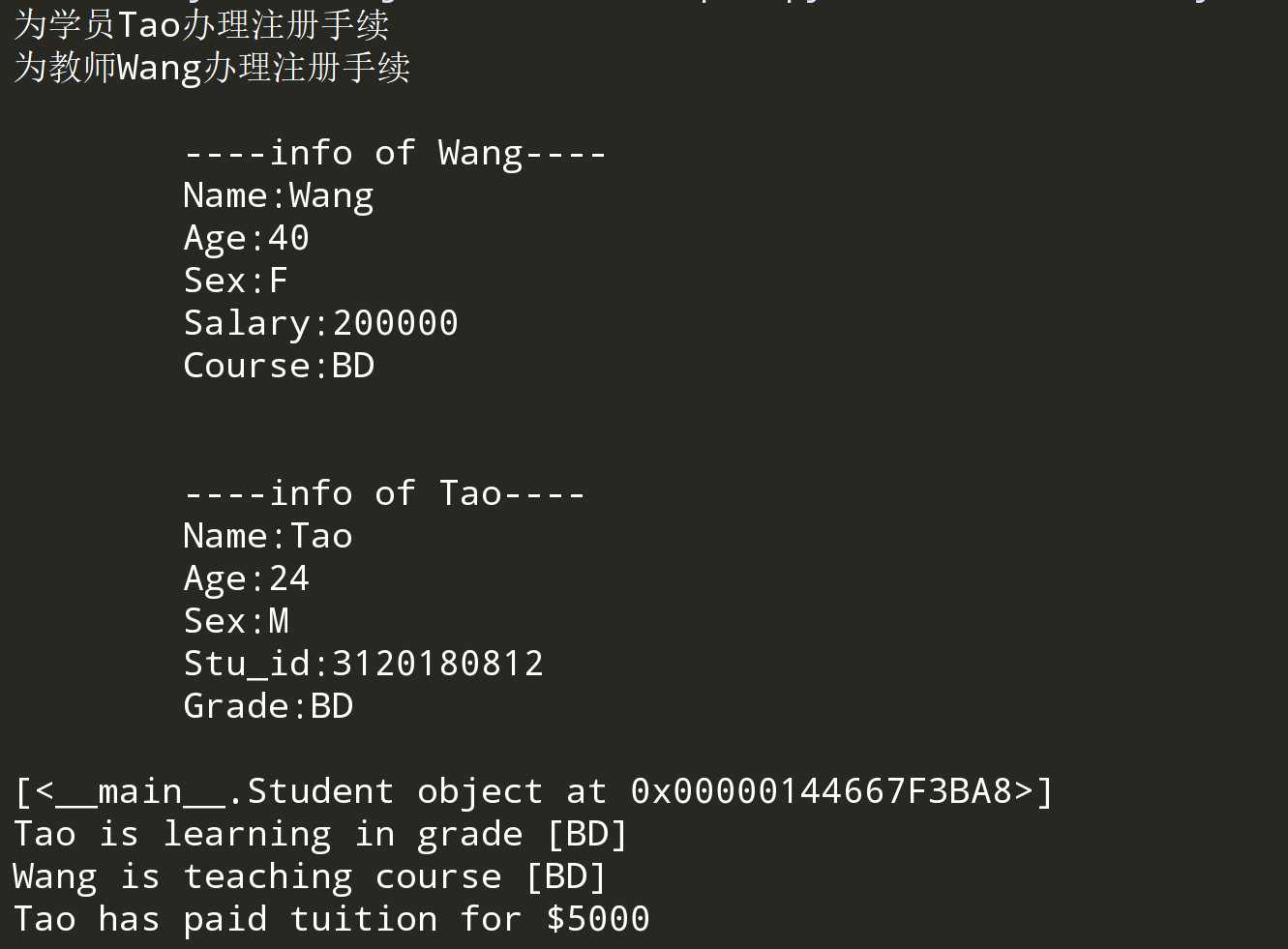1288x949 pixels.
Task: Click the Sex:F output line
Action: click(236, 282)
